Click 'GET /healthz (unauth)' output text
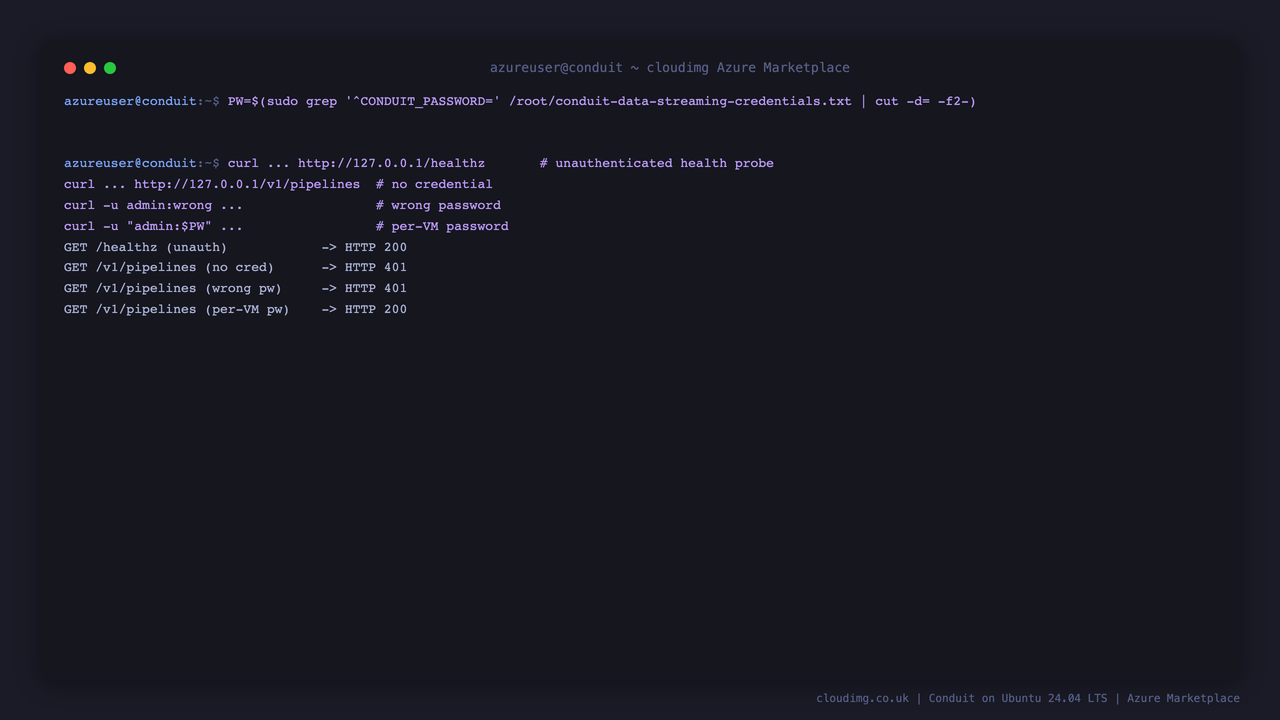 145,247
